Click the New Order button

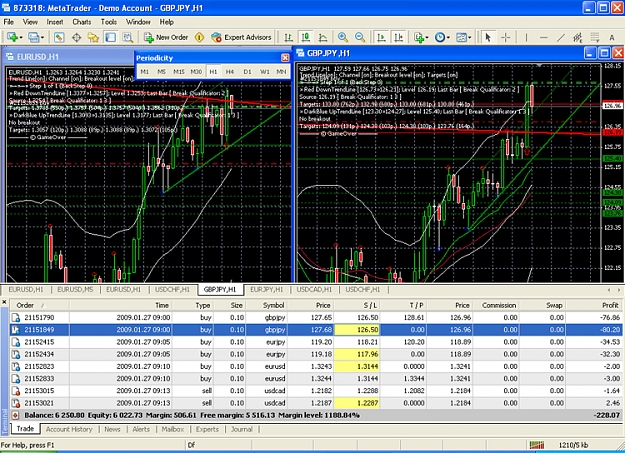166,37
